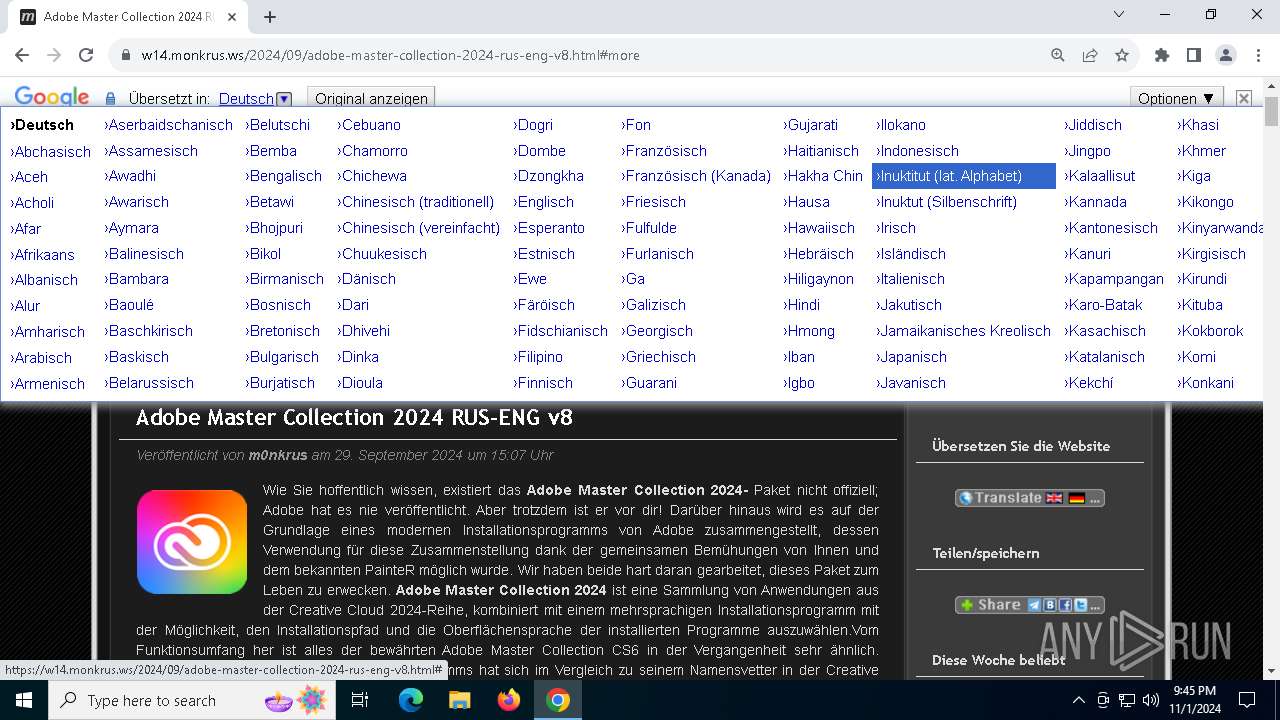The height and width of the screenshot is (720, 1280).
Task: Click the Creative Cloud logo image
Action: click(x=192, y=542)
